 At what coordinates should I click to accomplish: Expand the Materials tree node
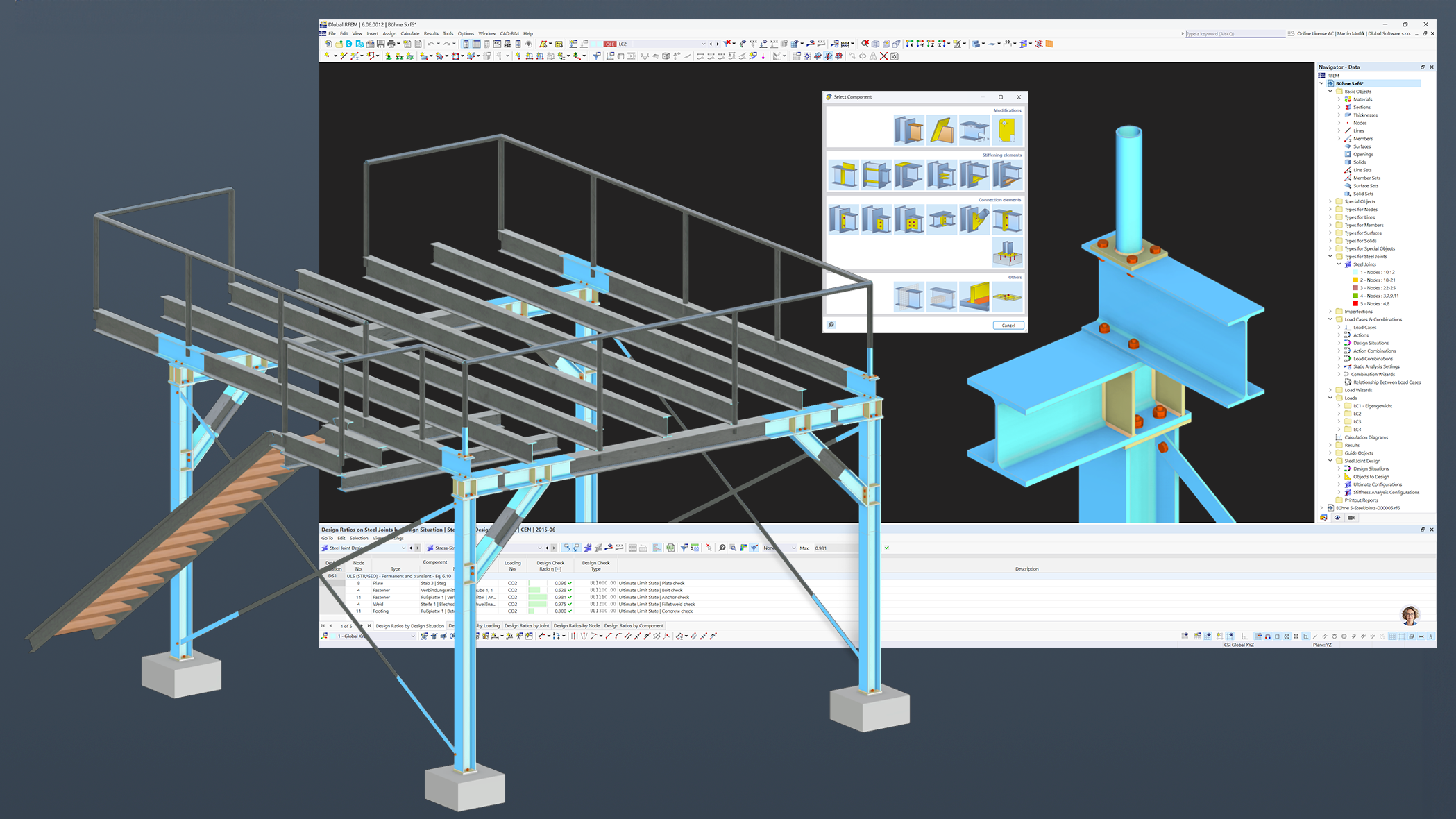[x=1339, y=99]
